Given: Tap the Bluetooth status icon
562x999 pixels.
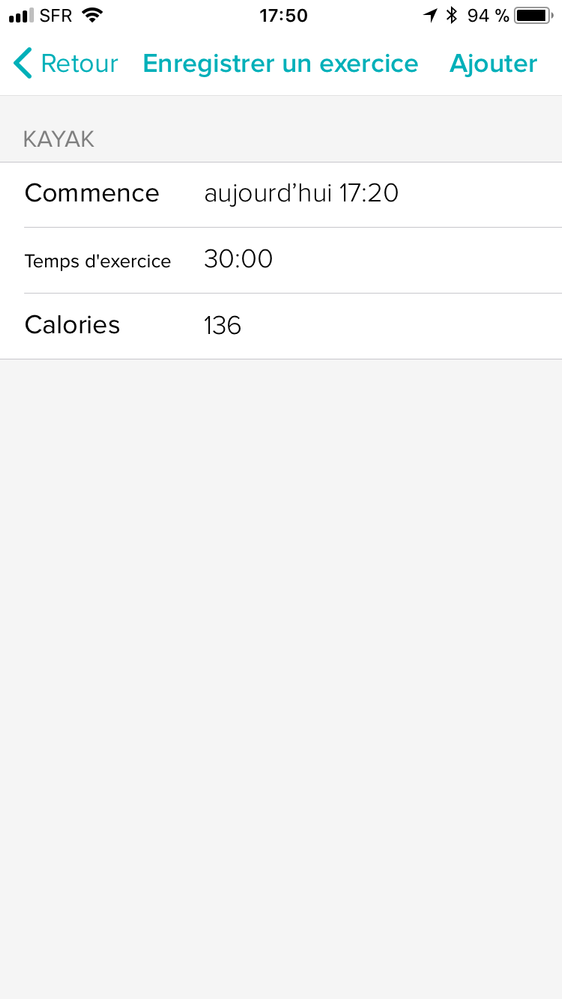Looking at the screenshot, I should [x=452, y=15].
